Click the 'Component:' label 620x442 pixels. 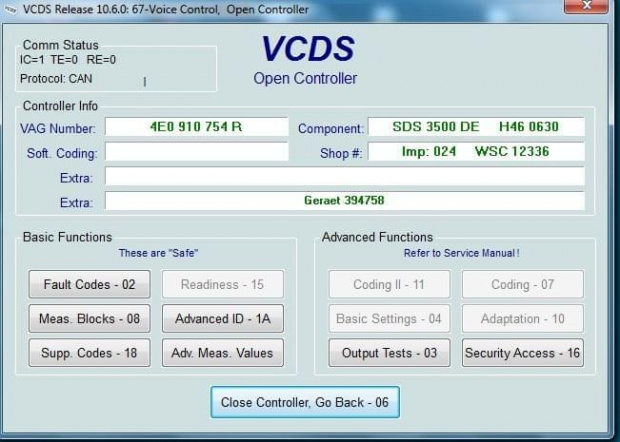(x=331, y=129)
